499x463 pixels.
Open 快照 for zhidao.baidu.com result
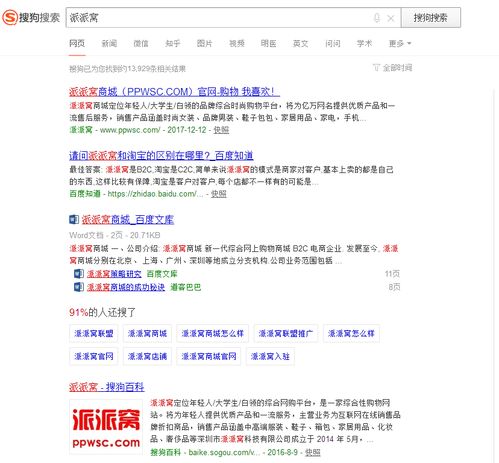coord(219,194)
